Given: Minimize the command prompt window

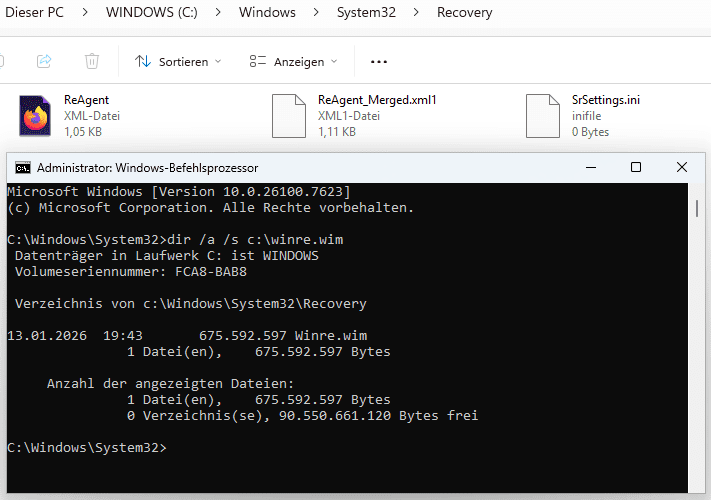Looking at the screenshot, I should click(x=590, y=168).
